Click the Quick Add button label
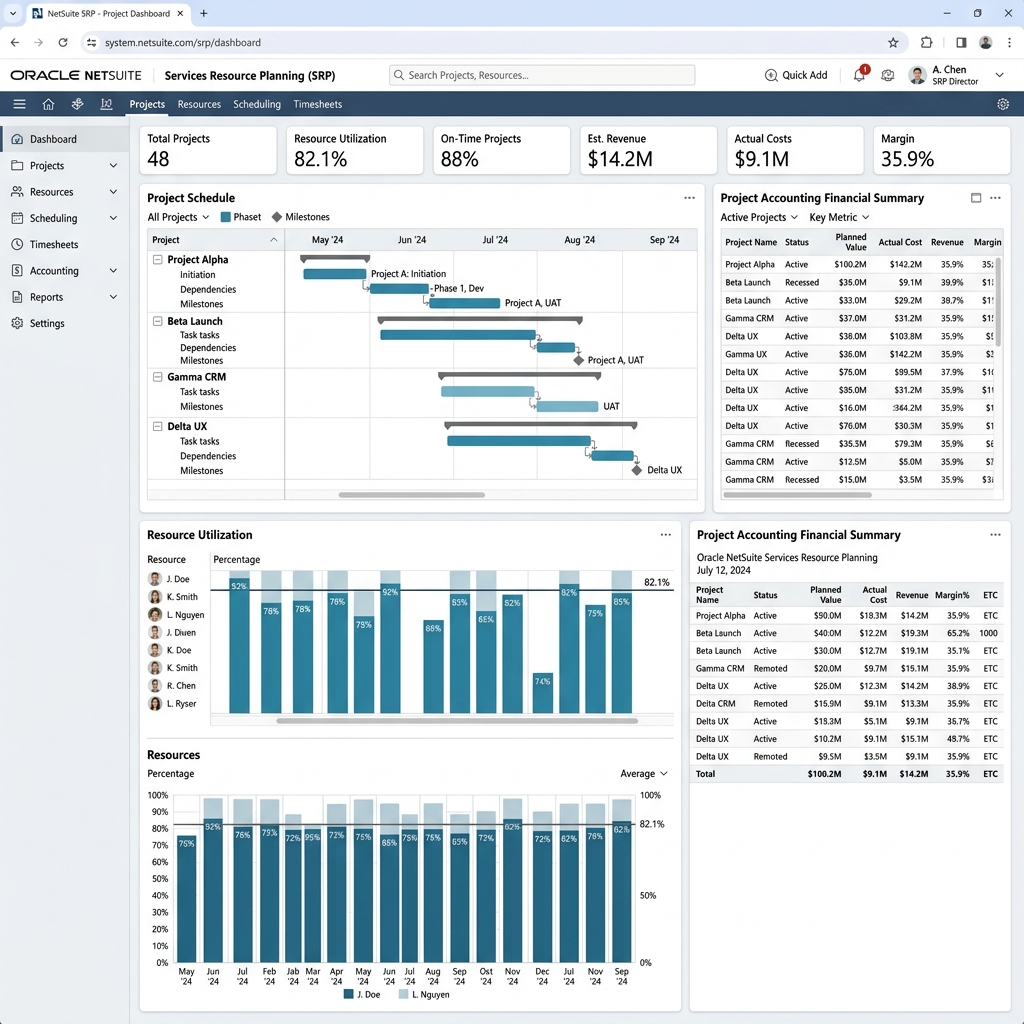The width and height of the screenshot is (1024, 1024). pos(805,75)
